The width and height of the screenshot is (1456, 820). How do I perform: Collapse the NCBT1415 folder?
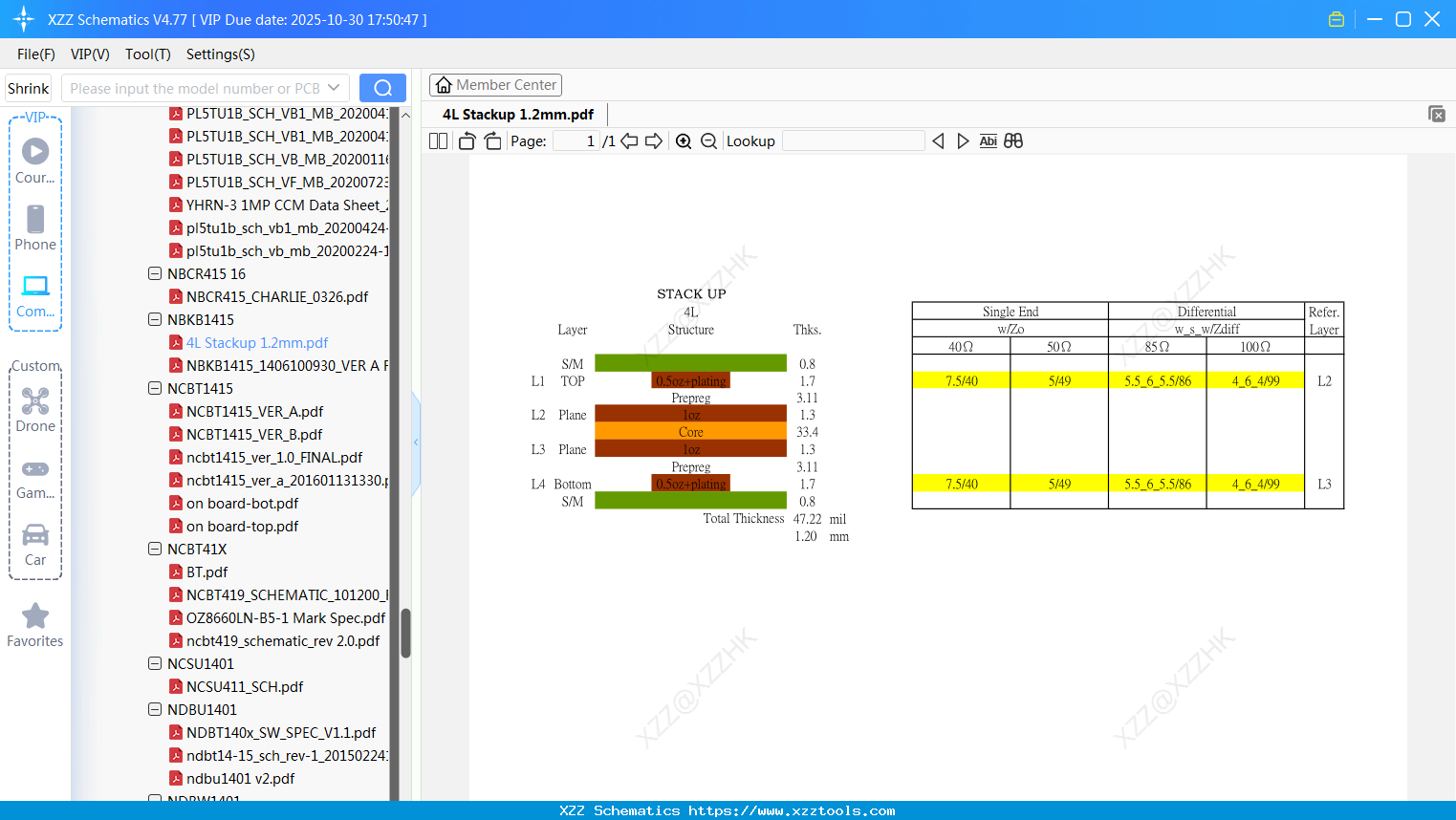click(x=155, y=388)
